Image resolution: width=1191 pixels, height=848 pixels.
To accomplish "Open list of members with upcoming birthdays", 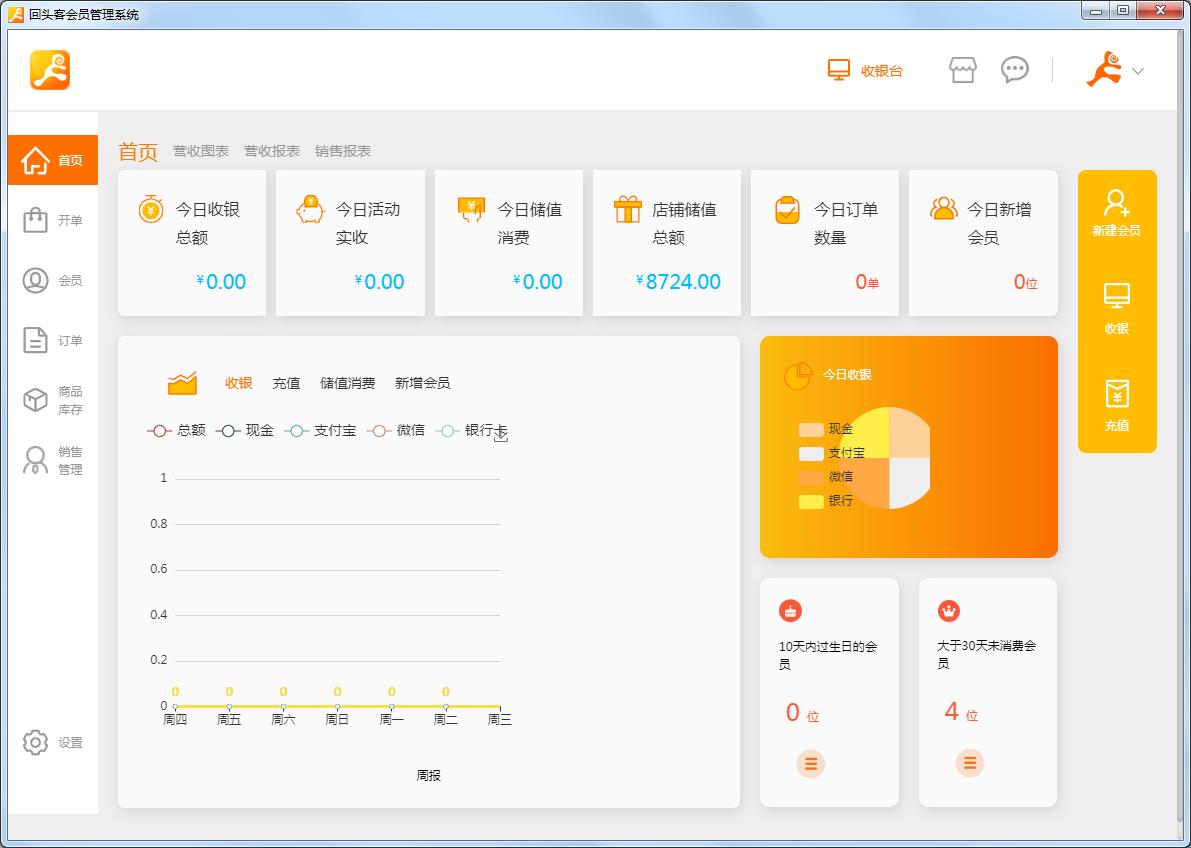I will (x=810, y=764).
